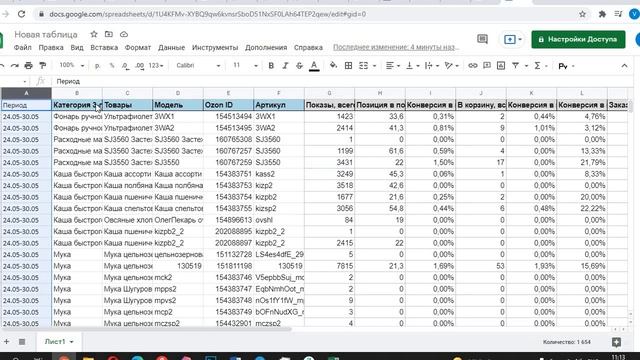This screenshot has width=640, height=360.
Task: Check cloud save status icon
Action: click(x=124, y=34)
